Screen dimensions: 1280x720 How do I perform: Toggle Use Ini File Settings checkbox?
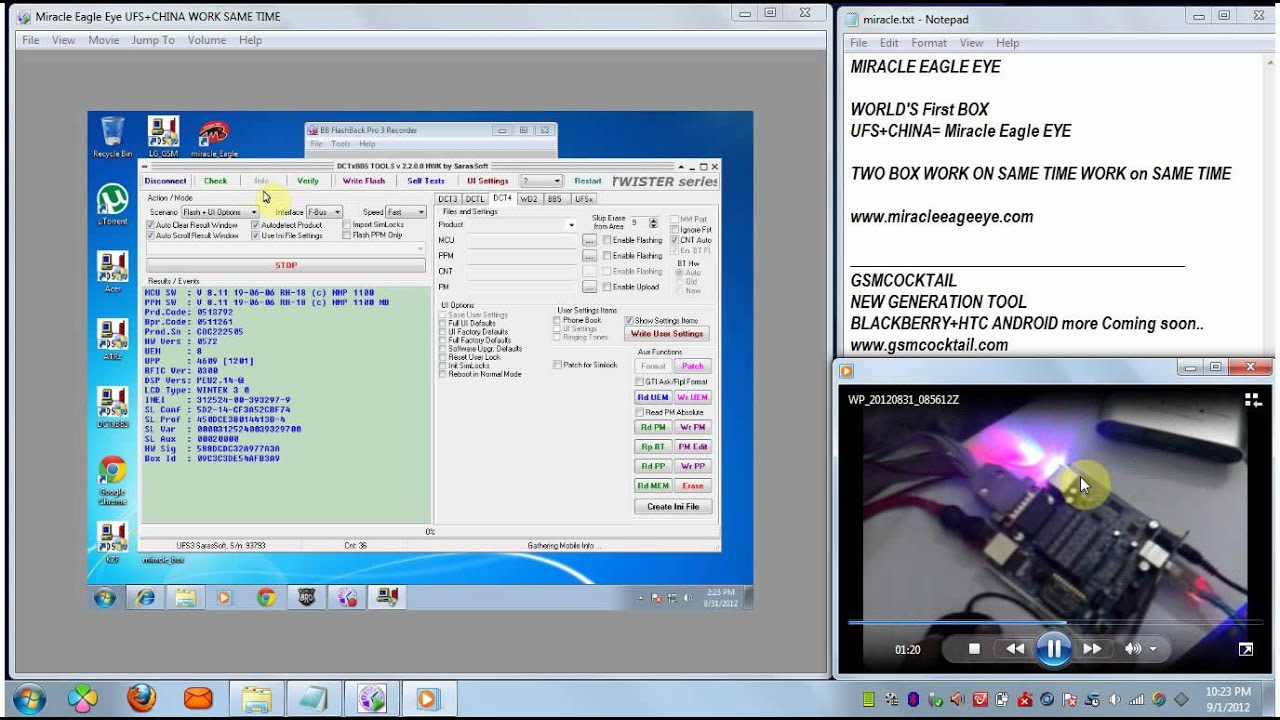click(x=255, y=235)
